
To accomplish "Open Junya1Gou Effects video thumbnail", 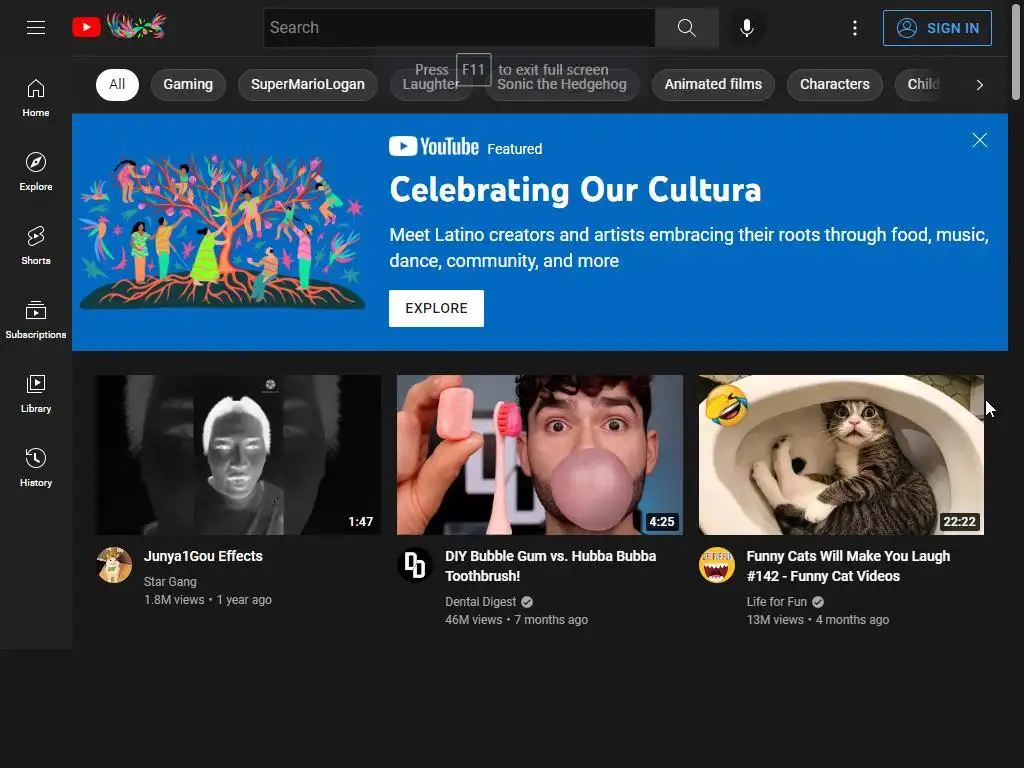I will [238, 455].
